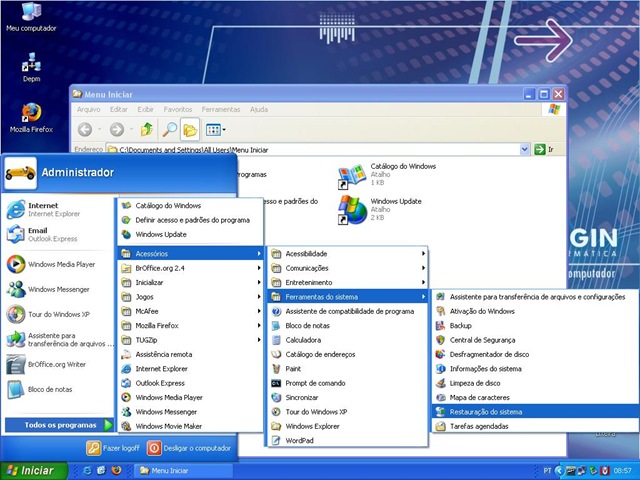Open Windows Explorer from Acessórios menu
The height and width of the screenshot is (480, 640).
coord(348,426)
